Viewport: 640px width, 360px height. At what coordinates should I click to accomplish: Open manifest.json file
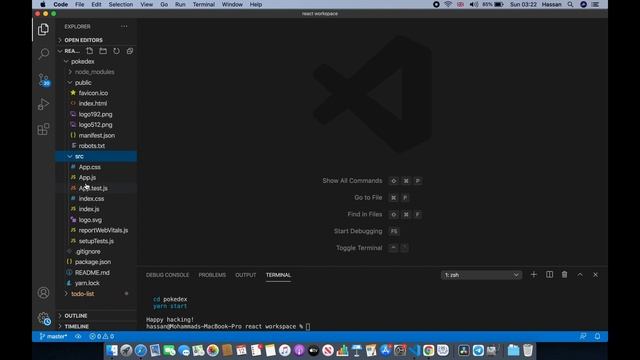(96, 135)
